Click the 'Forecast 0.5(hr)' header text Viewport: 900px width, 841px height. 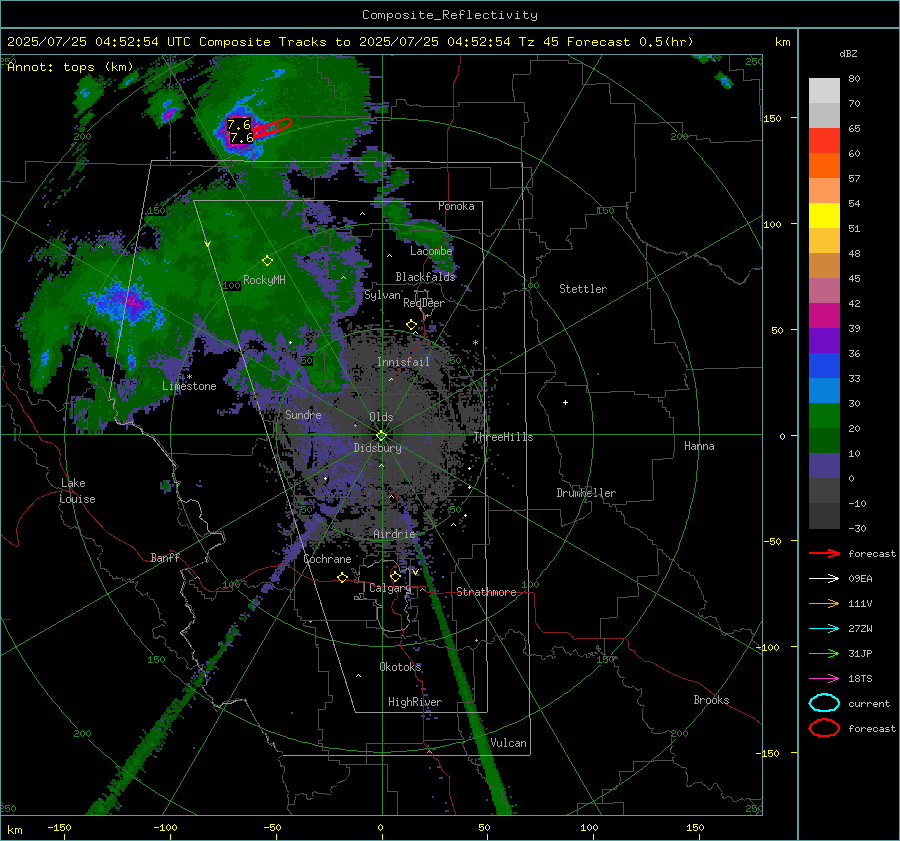(630, 42)
